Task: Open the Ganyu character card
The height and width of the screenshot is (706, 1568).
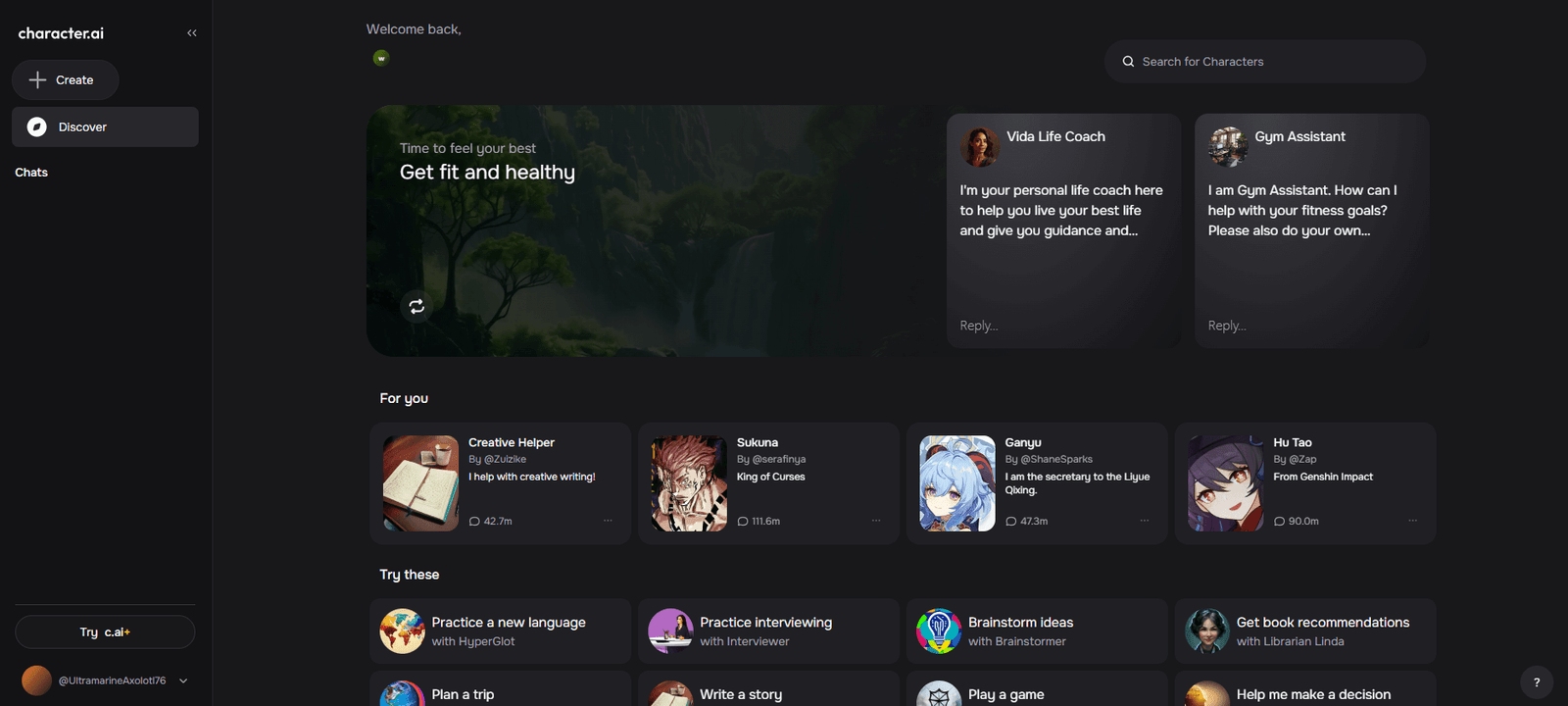Action: click(x=1037, y=483)
